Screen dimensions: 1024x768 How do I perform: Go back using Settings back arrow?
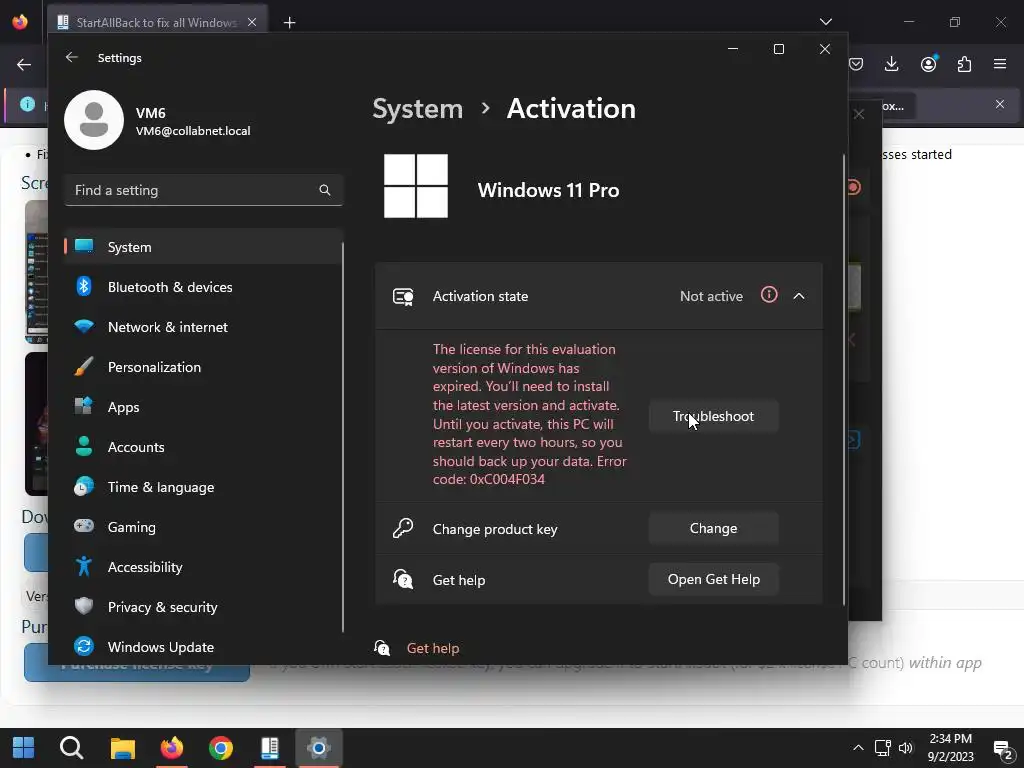coord(72,57)
